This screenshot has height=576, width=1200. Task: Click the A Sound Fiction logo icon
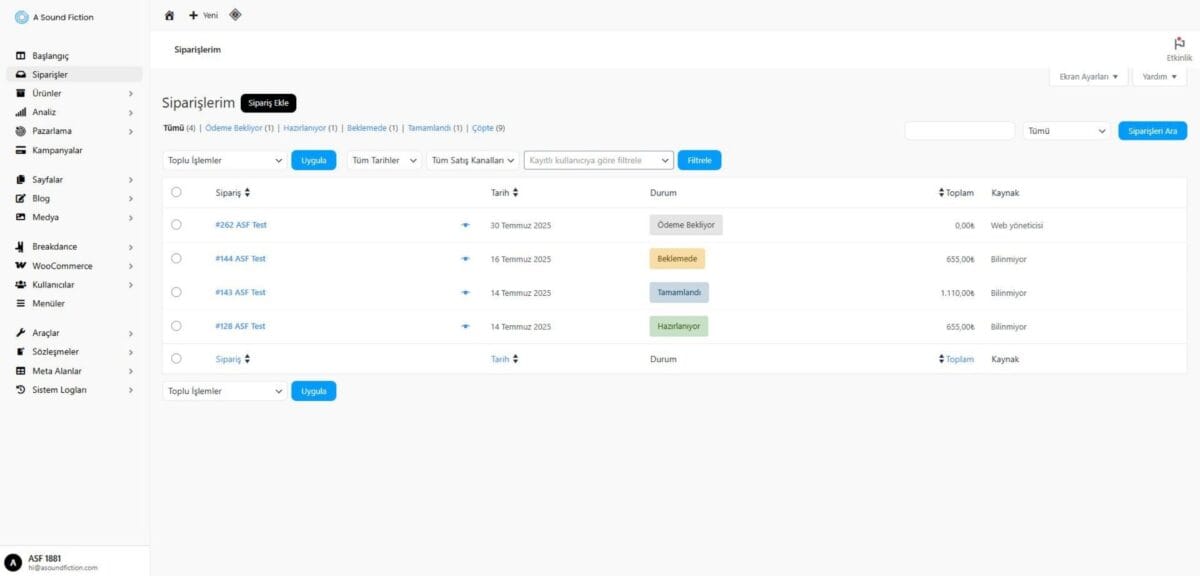[x=21, y=17]
